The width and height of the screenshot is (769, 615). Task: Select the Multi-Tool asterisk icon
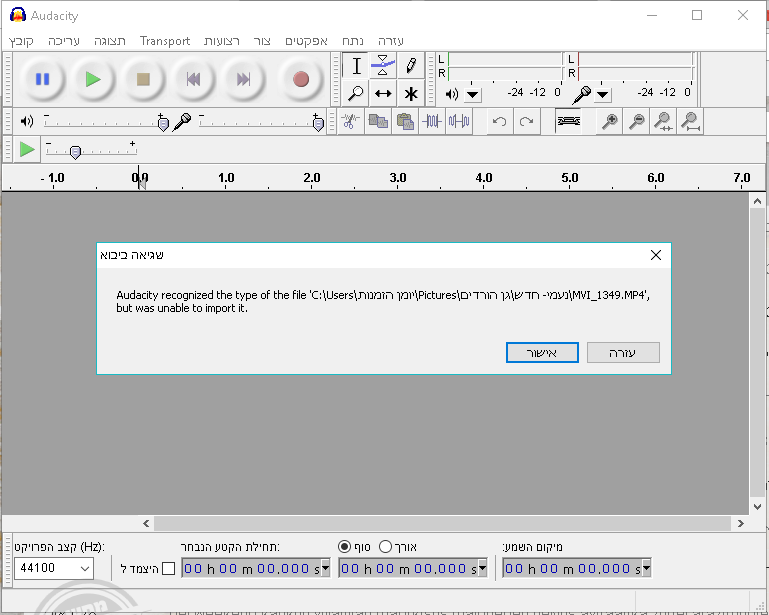[x=411, y=93]
